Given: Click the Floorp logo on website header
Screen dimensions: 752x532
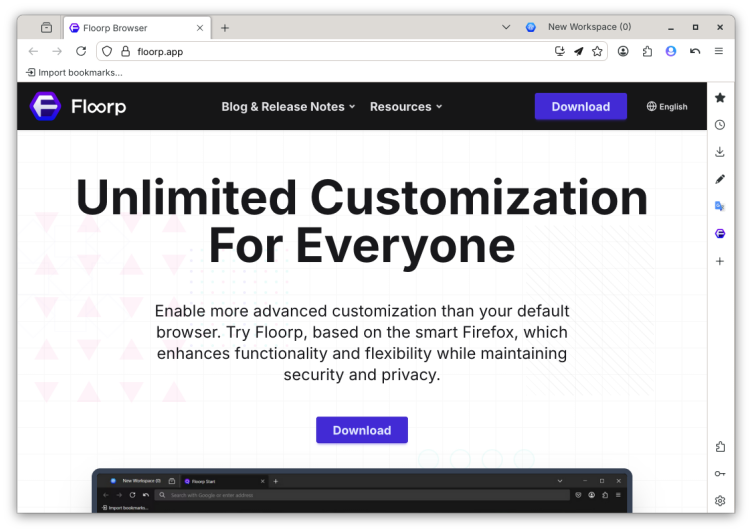Looking at the screenshot, I should point(78,106).
